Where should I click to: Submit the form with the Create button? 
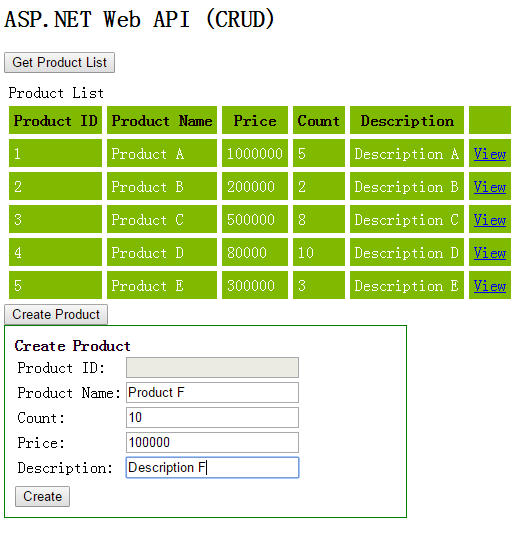pyautogui.click(x=43, y=496)
